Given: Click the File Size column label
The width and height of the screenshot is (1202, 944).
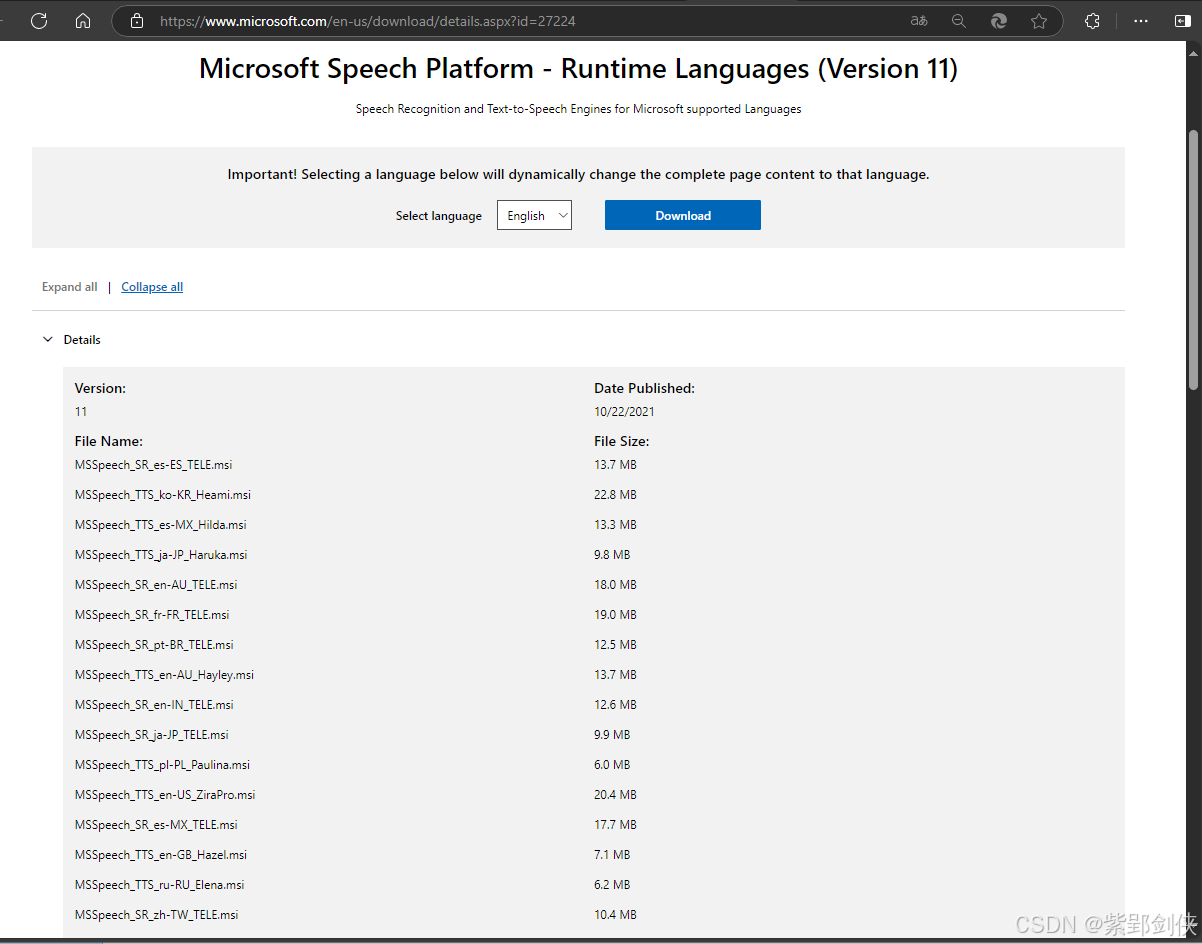Looking at the screenshot, I should [622, 441].
